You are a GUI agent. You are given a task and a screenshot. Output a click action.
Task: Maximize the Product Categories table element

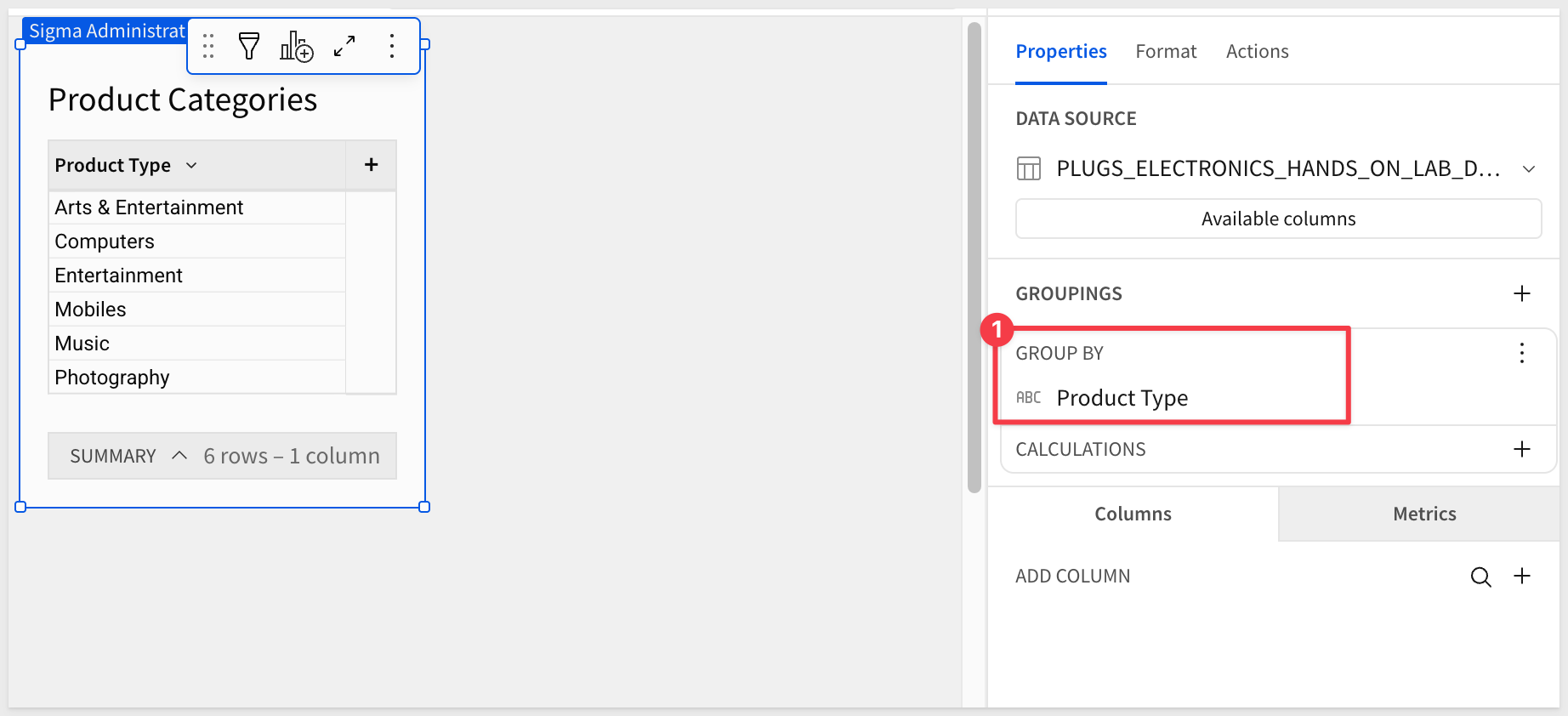(344, 46)
